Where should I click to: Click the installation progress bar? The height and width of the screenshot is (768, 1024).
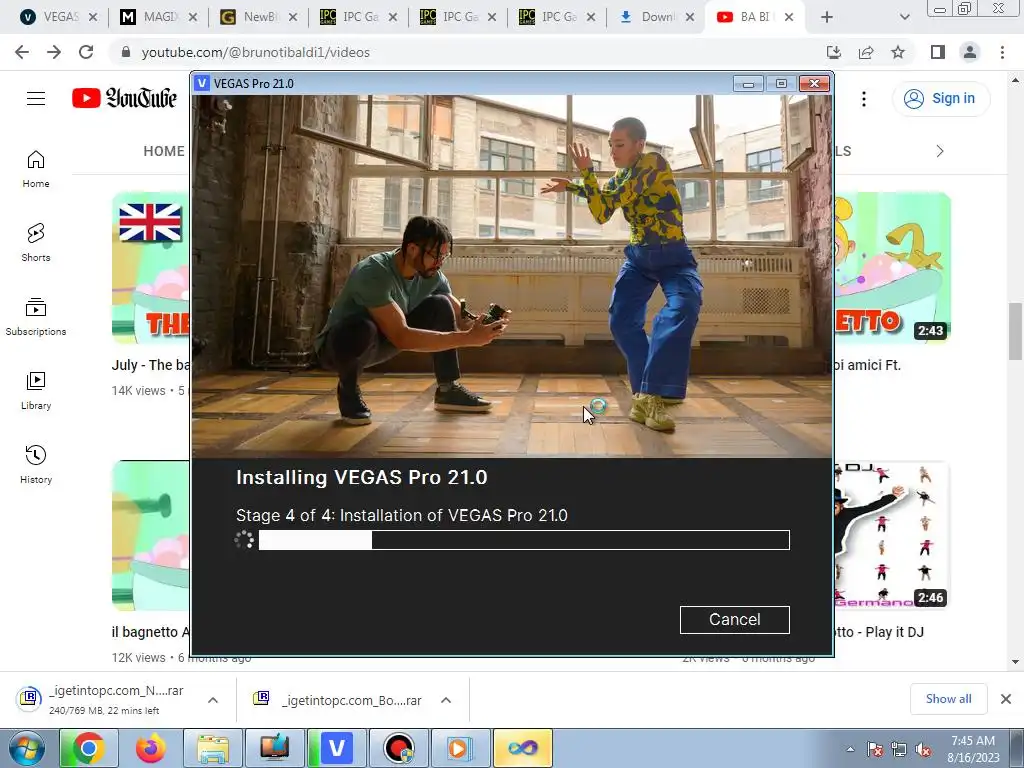pyautogui.click(x=524, y=540)
